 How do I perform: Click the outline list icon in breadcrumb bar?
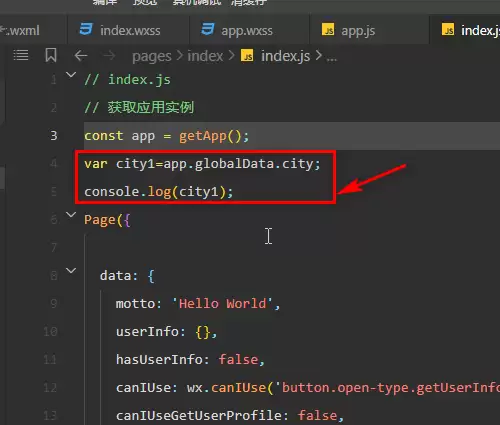(21, 55)
